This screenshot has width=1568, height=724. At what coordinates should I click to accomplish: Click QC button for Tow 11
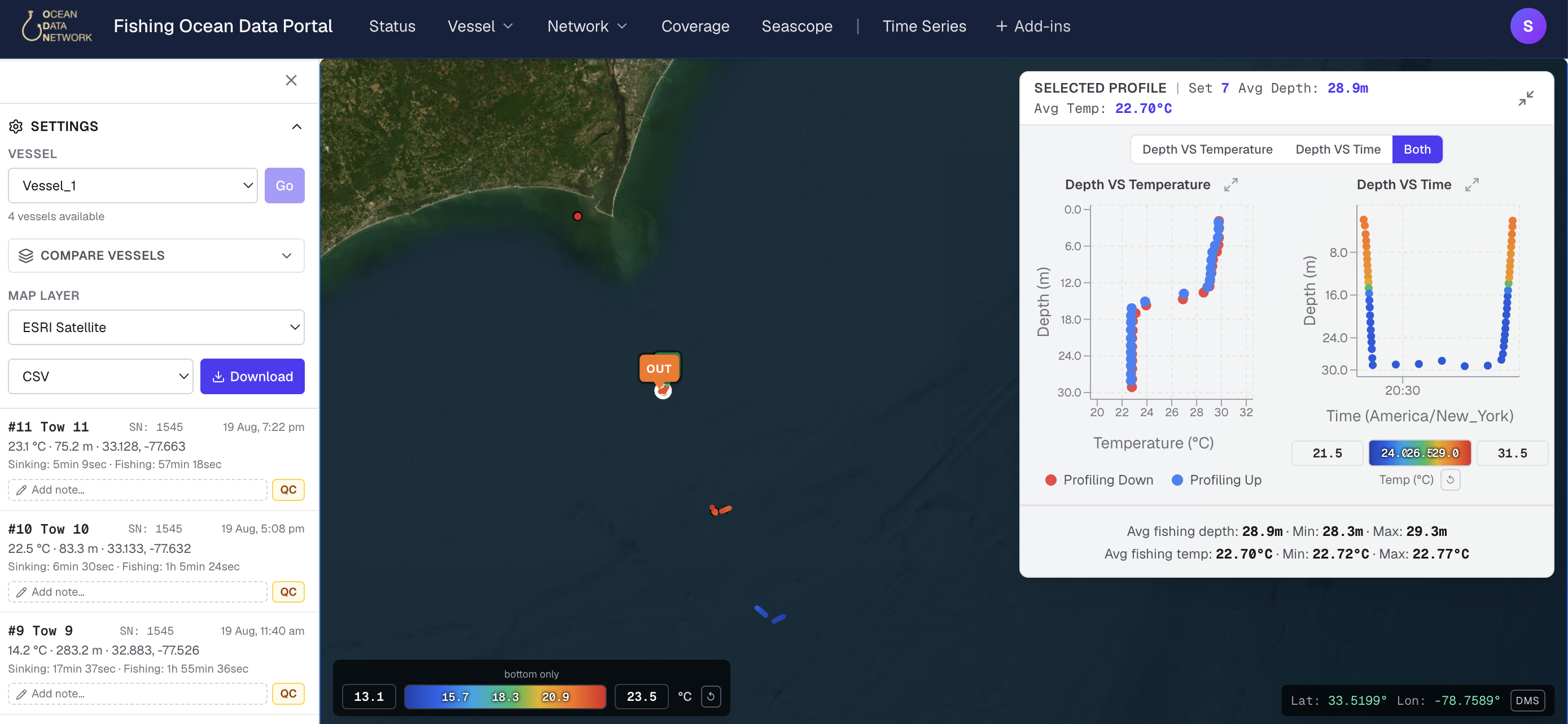288,490
